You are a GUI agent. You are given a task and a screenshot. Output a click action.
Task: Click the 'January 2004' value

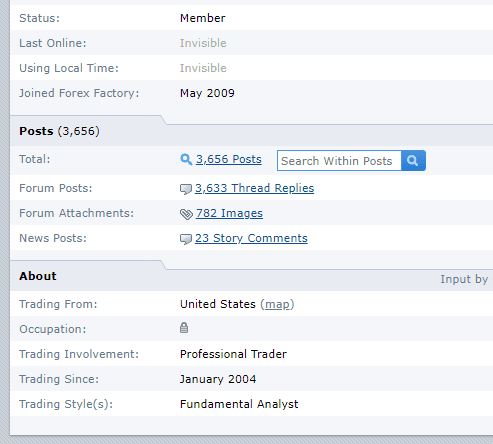(218, 379)
